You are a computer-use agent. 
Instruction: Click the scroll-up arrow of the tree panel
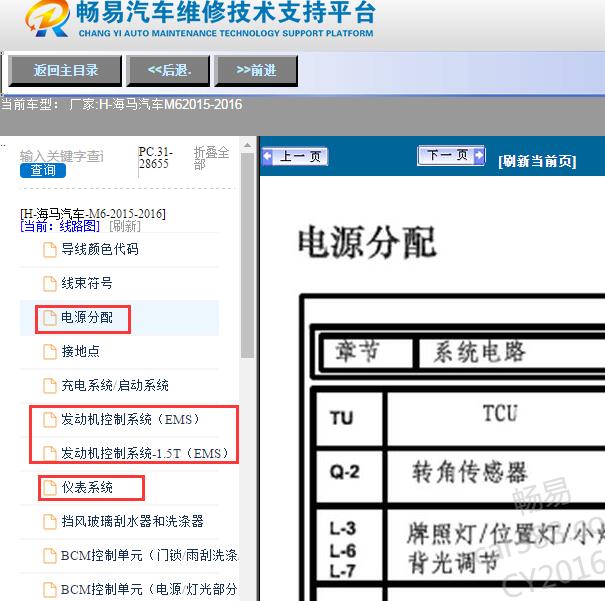(x=247, y=145)
